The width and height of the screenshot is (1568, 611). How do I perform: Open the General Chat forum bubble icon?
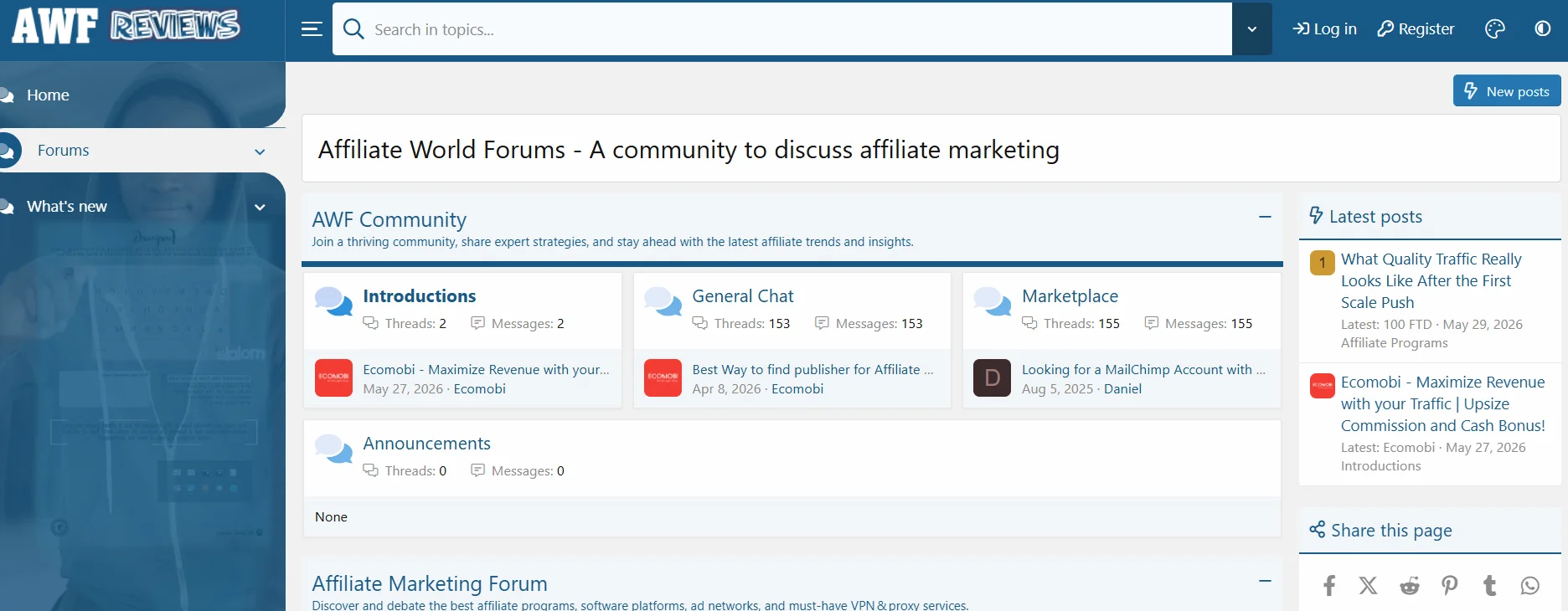663,301
